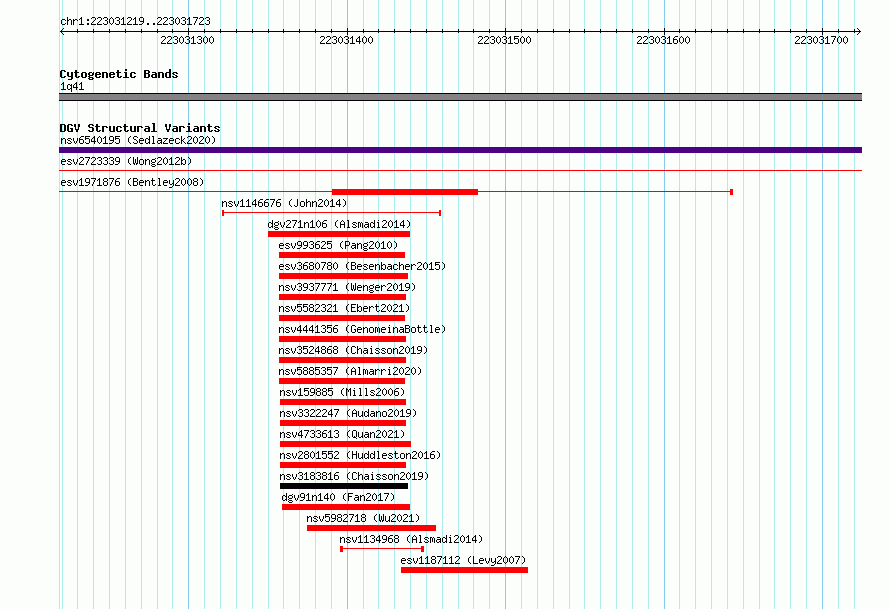The image size is (890, 609).
Task: Select the nsv3322247 red bar
Action: pos(343,423)
